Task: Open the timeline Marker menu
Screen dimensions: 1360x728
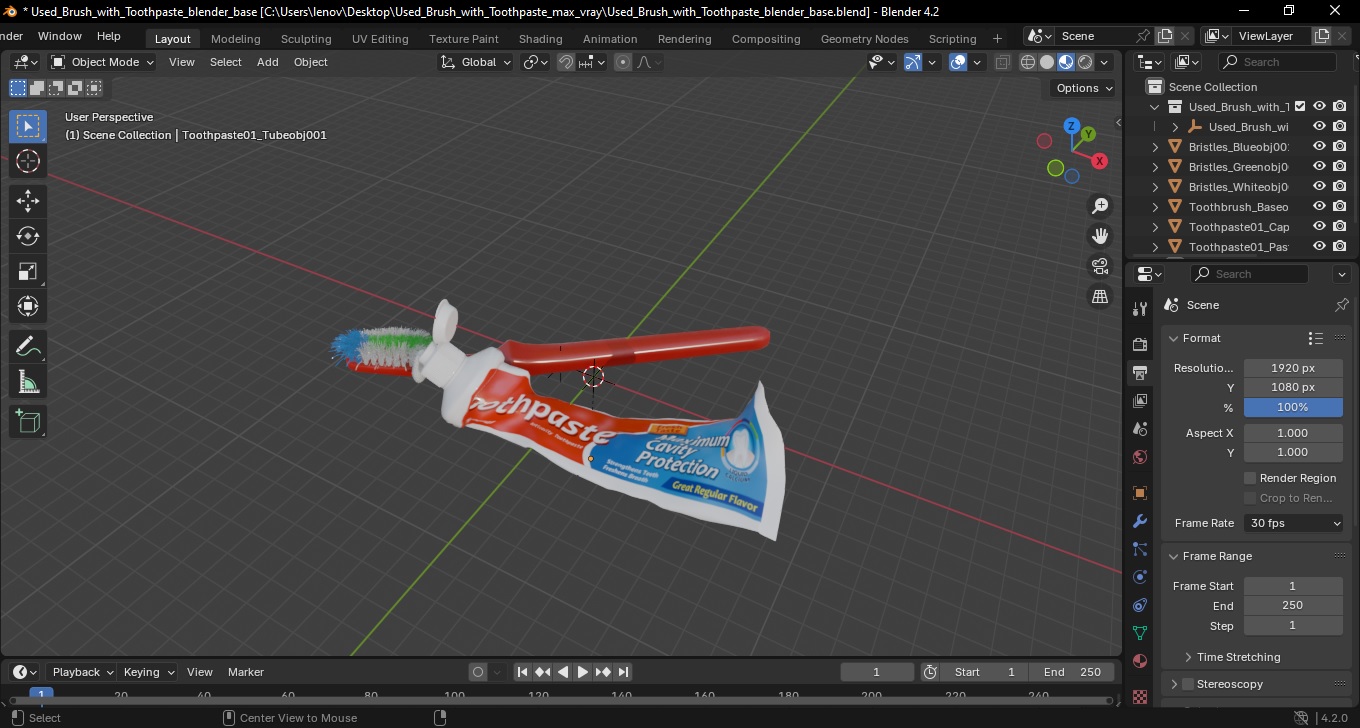Action: (246, 672)
